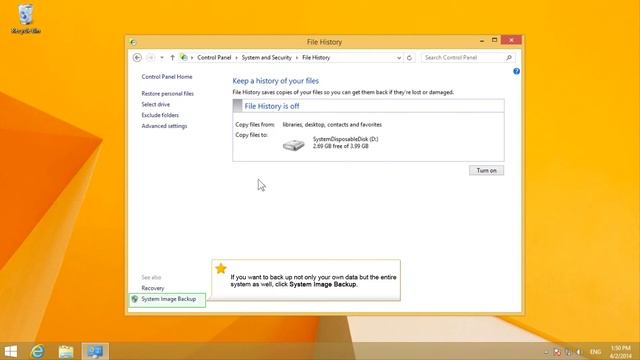Viewport: 640px width, 360px height.
Task: Click the File History window title icon
Action: click(x=133, y=42)
